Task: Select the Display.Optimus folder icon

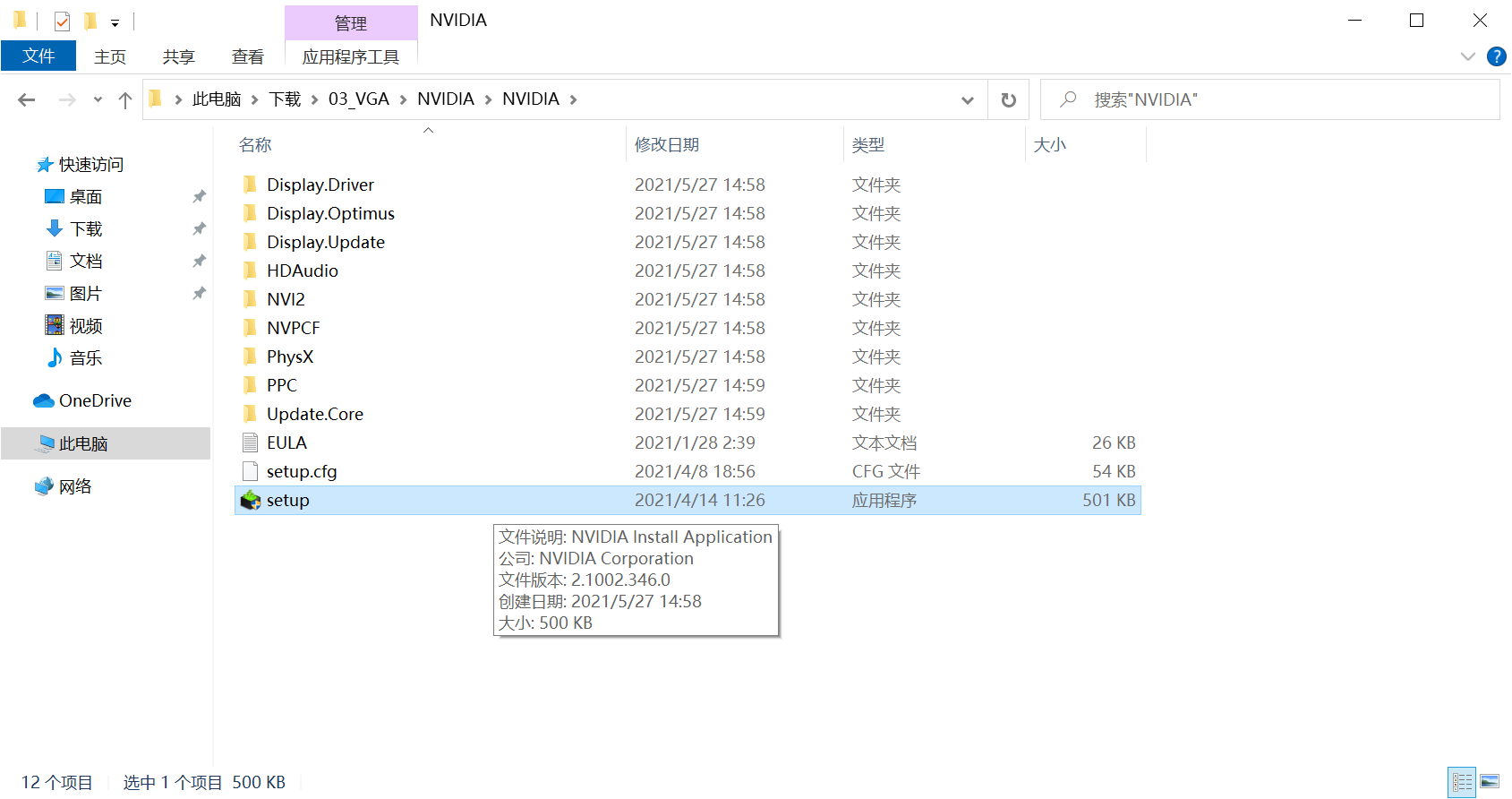Action: pos(251,213)
